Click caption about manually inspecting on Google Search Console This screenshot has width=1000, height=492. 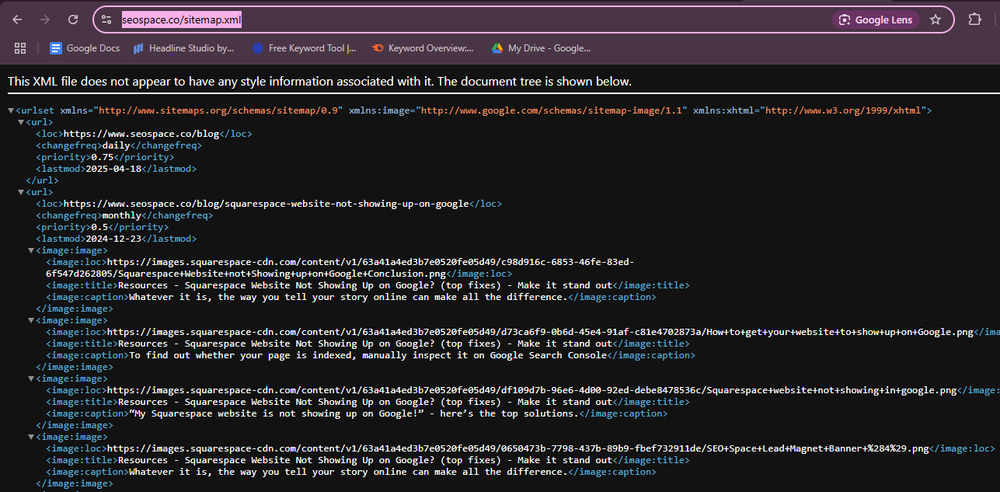click(367, 355)
